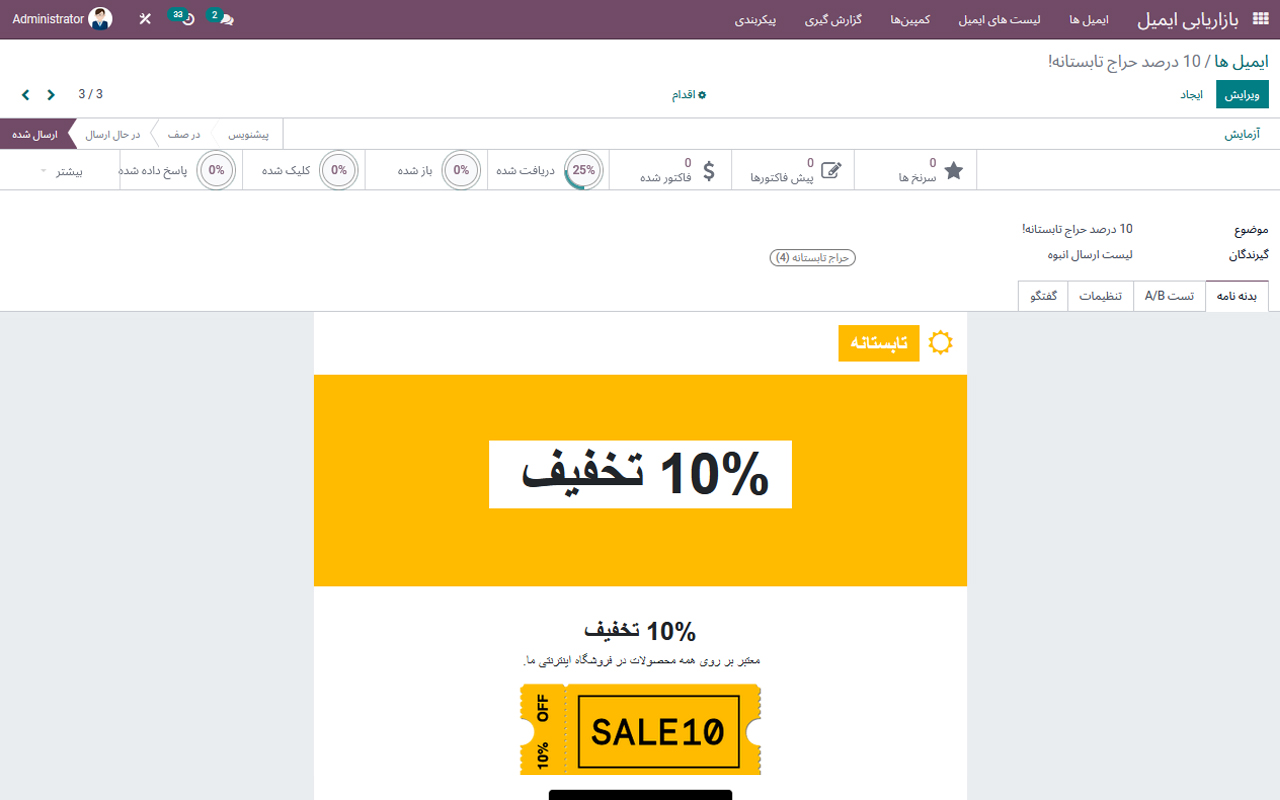Click the developer tools wrench icon

tap(144, 18)
